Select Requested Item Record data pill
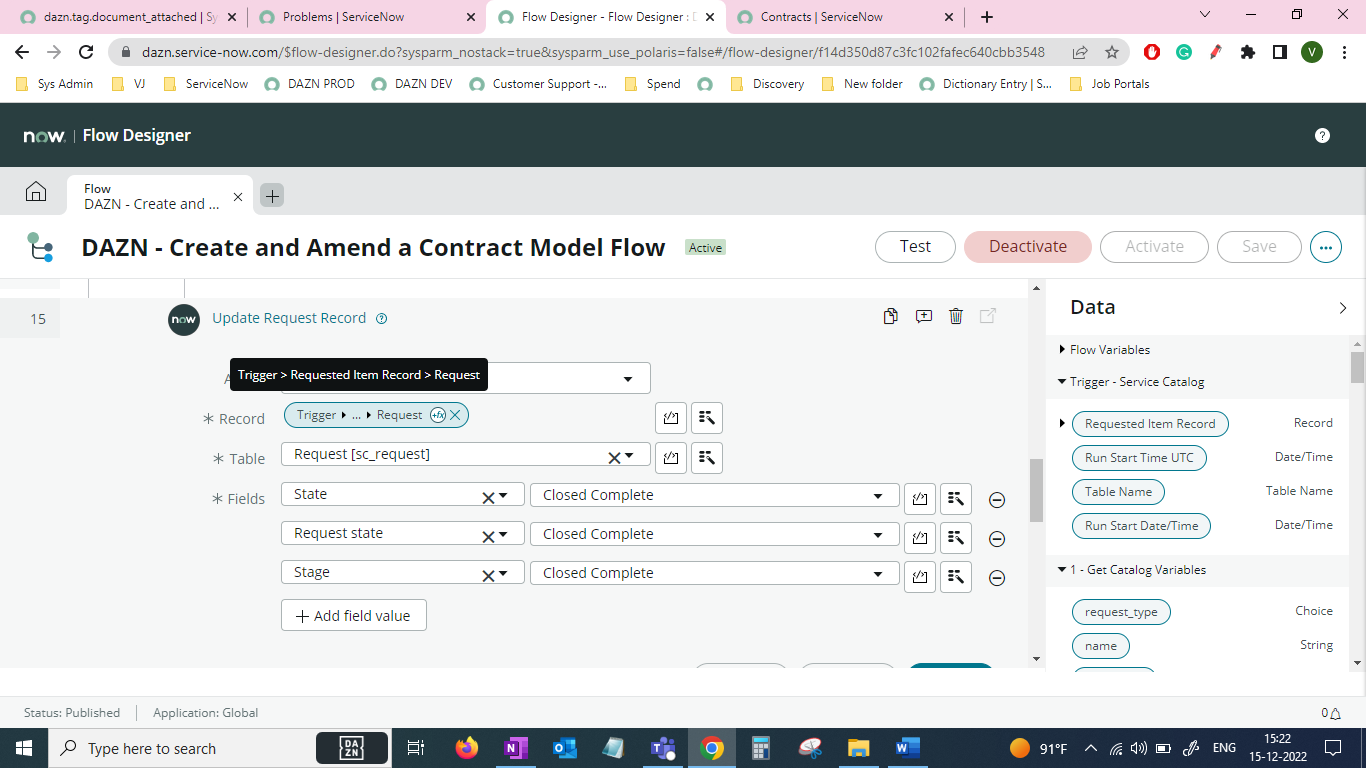 tap(1150, 424)
